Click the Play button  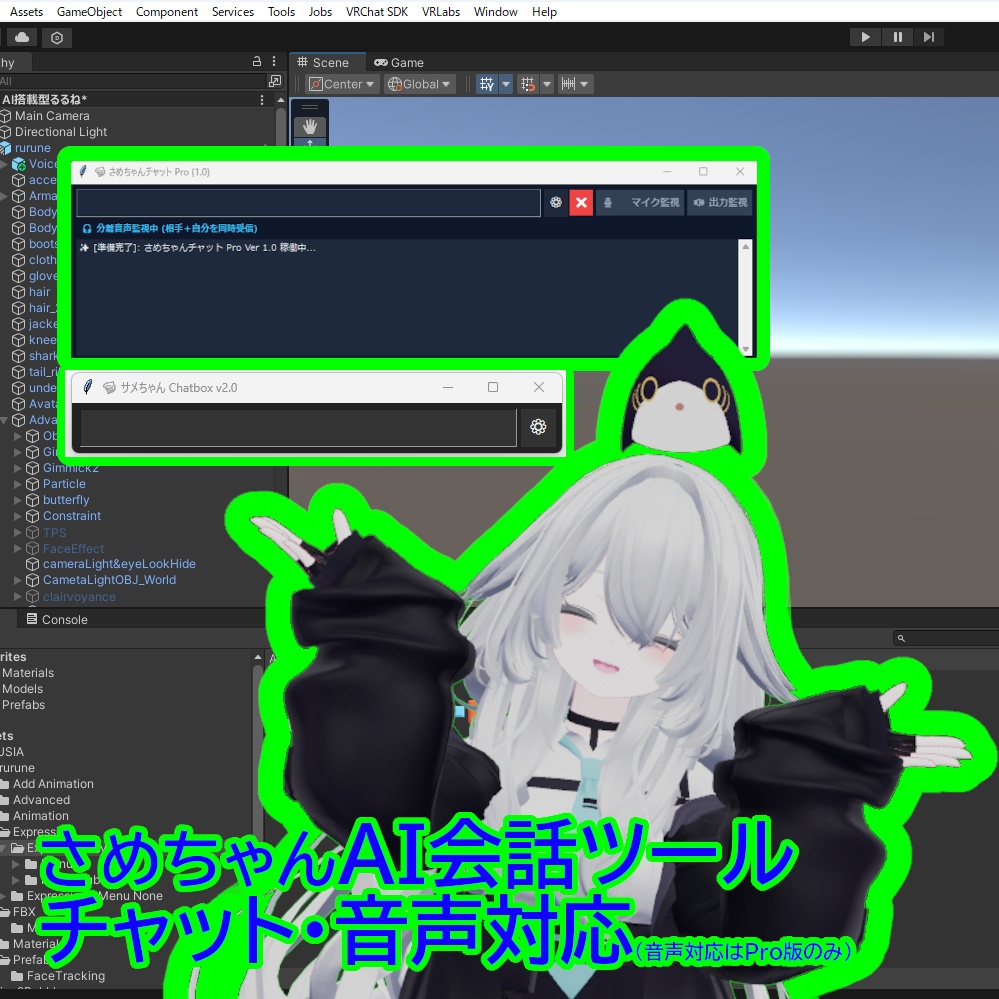click(865, 37)
